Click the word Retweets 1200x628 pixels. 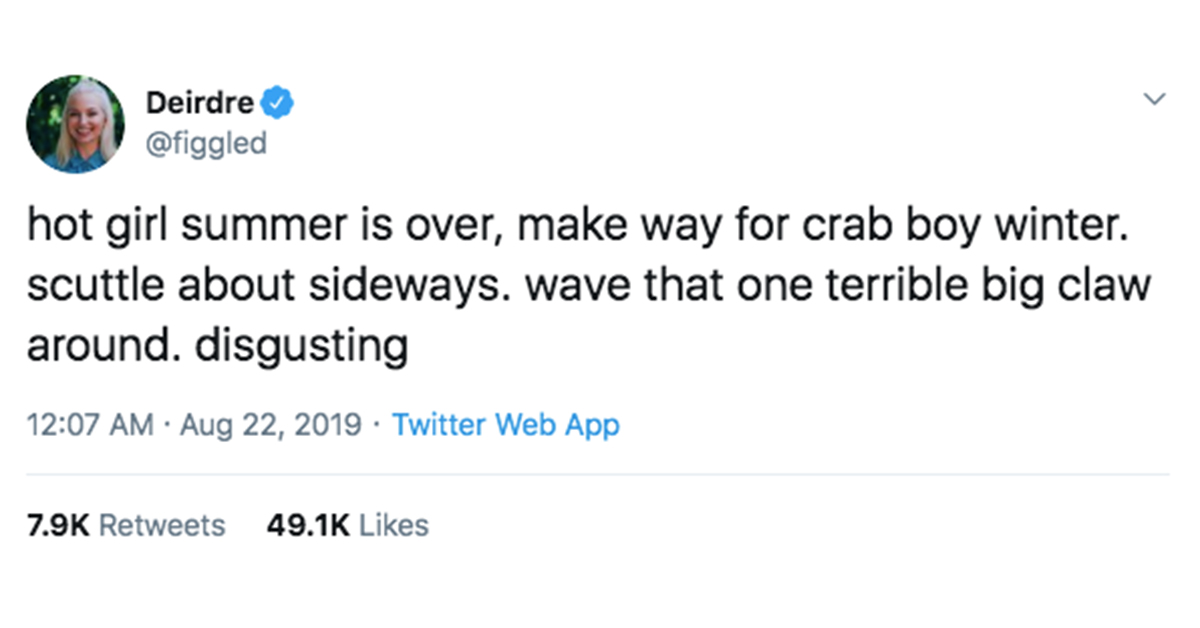pyautogui.click(x=163, y=525)
